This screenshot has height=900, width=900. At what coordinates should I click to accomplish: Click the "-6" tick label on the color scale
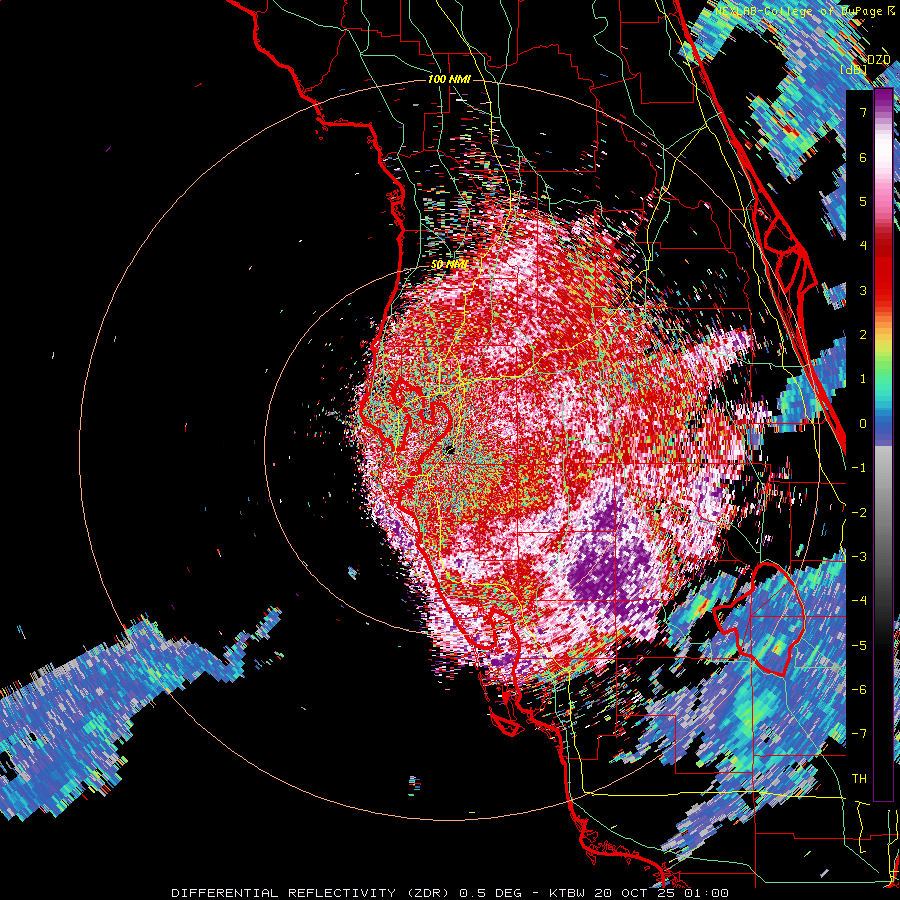click(859, 689)
